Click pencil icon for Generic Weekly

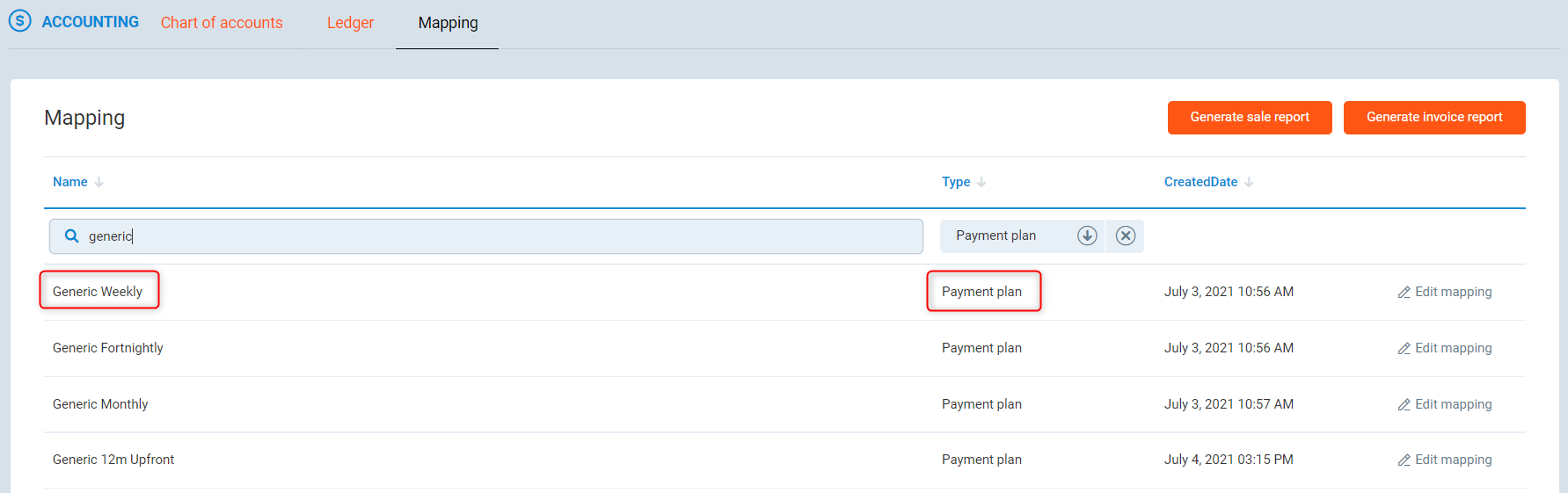pos(1404,293)
